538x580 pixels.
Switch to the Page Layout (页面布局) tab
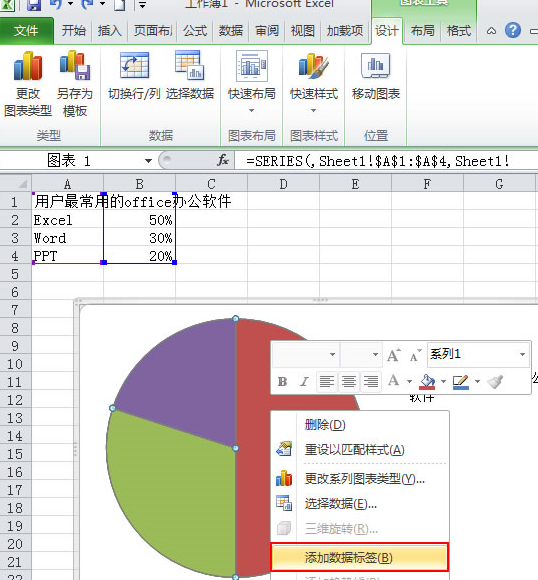pos(152,31)
